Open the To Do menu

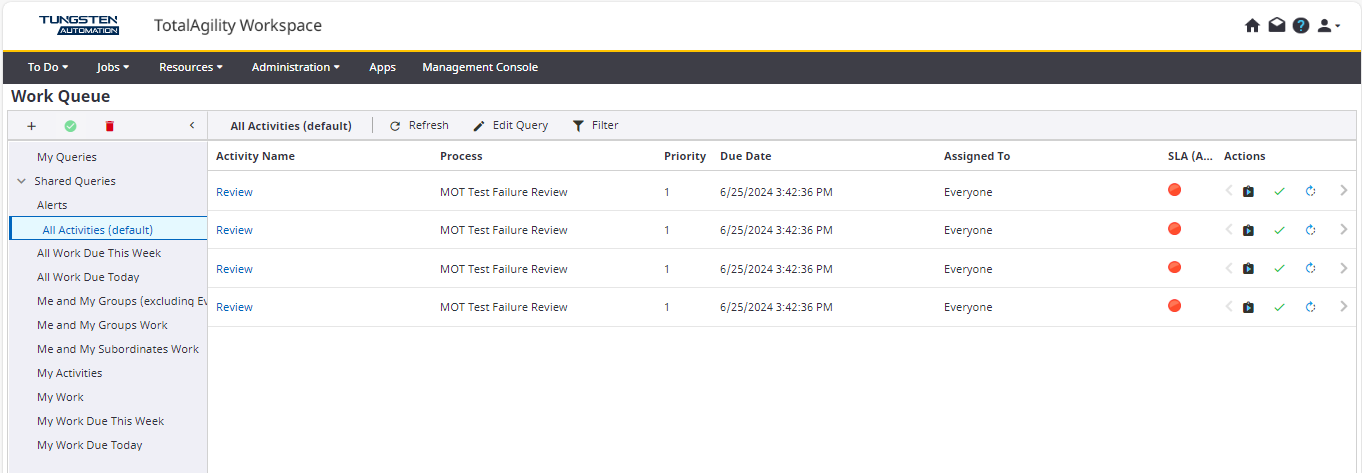(48, 67)
